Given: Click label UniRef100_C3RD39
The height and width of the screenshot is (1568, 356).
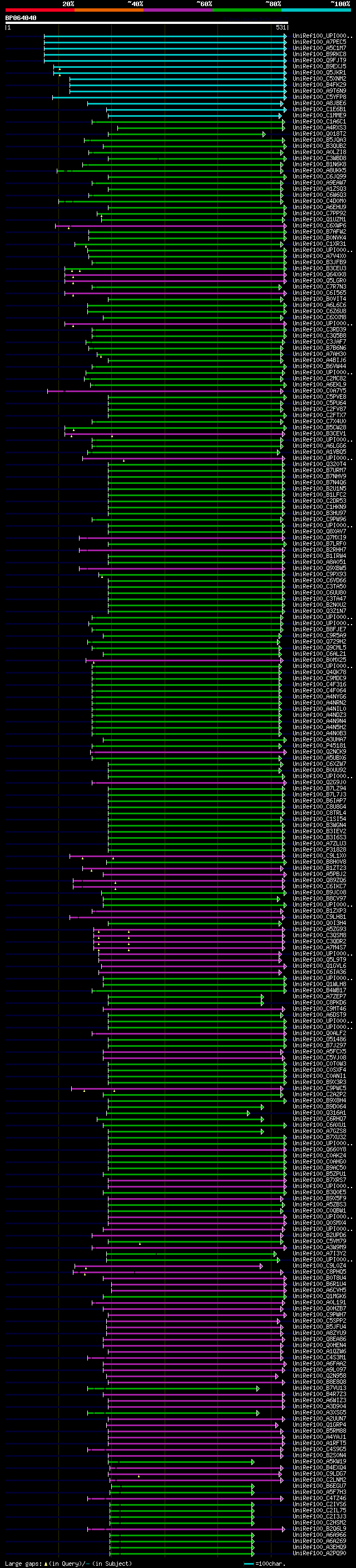Looking at the screenshot, I should pos(319,330).
